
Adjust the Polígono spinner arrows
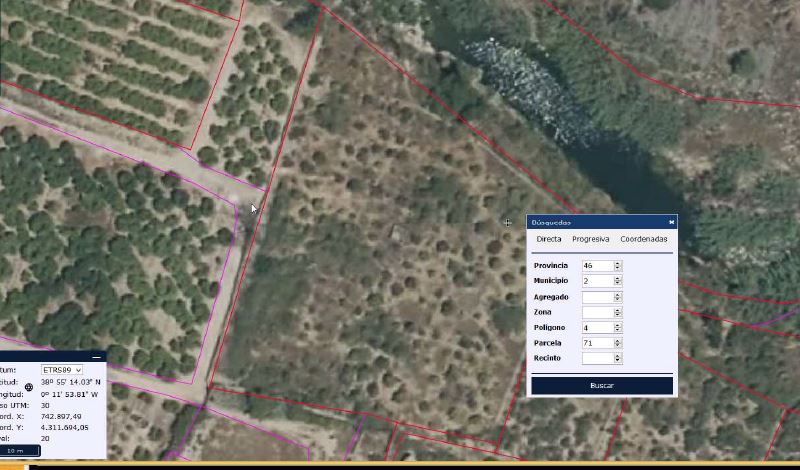point(618,327)
